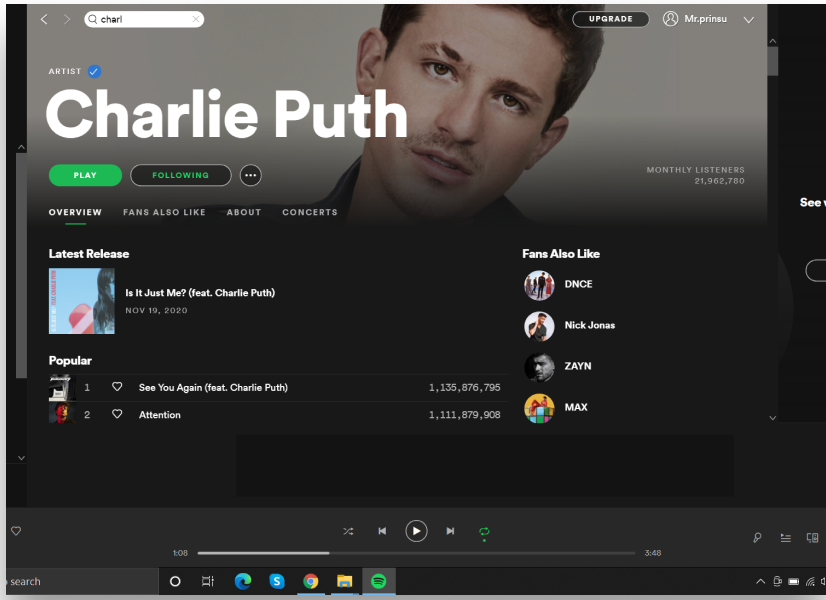
Task: Open the three-dot more options menu
Action: point(251,175)
